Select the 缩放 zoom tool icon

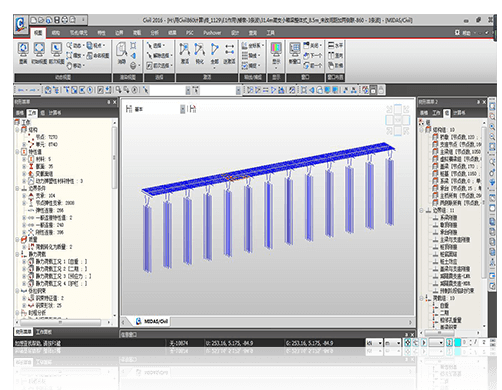[69, 55]
